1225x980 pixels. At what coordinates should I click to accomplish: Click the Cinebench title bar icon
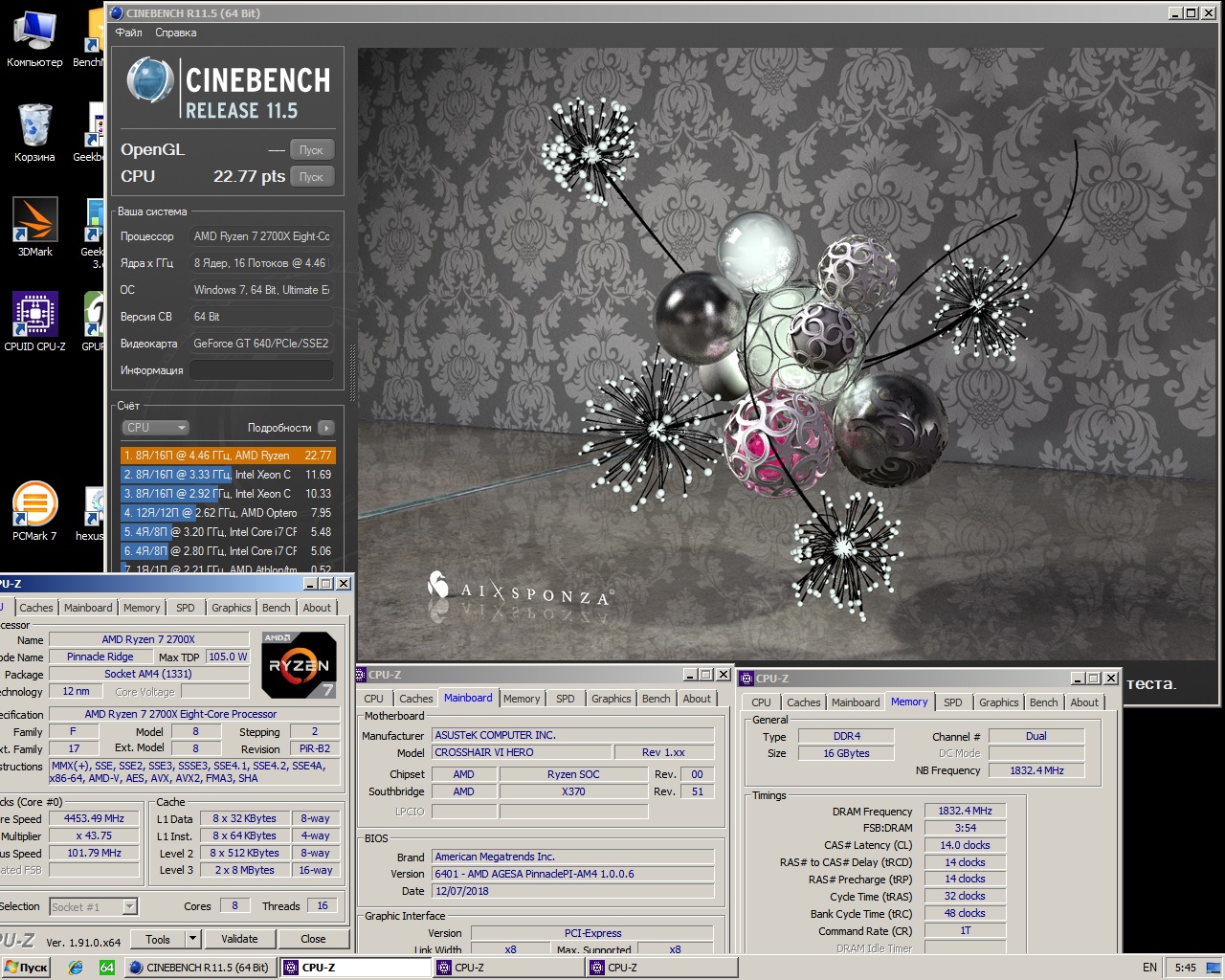coord(117,13)
